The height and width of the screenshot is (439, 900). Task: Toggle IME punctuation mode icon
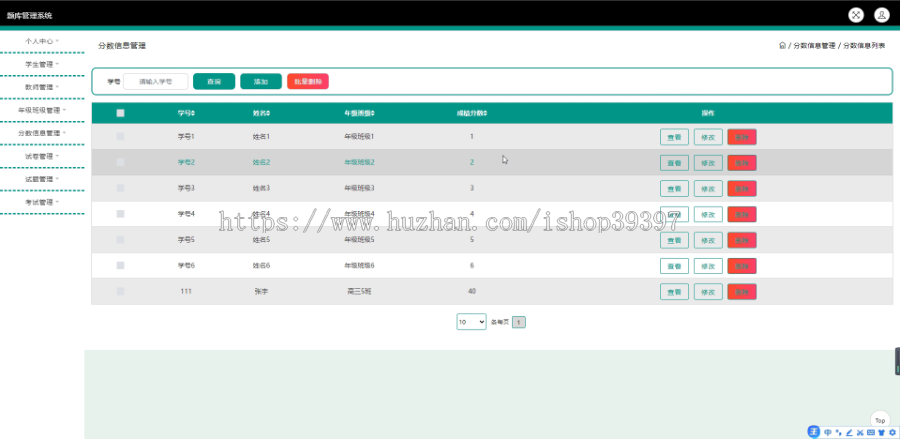pos(839,433)
